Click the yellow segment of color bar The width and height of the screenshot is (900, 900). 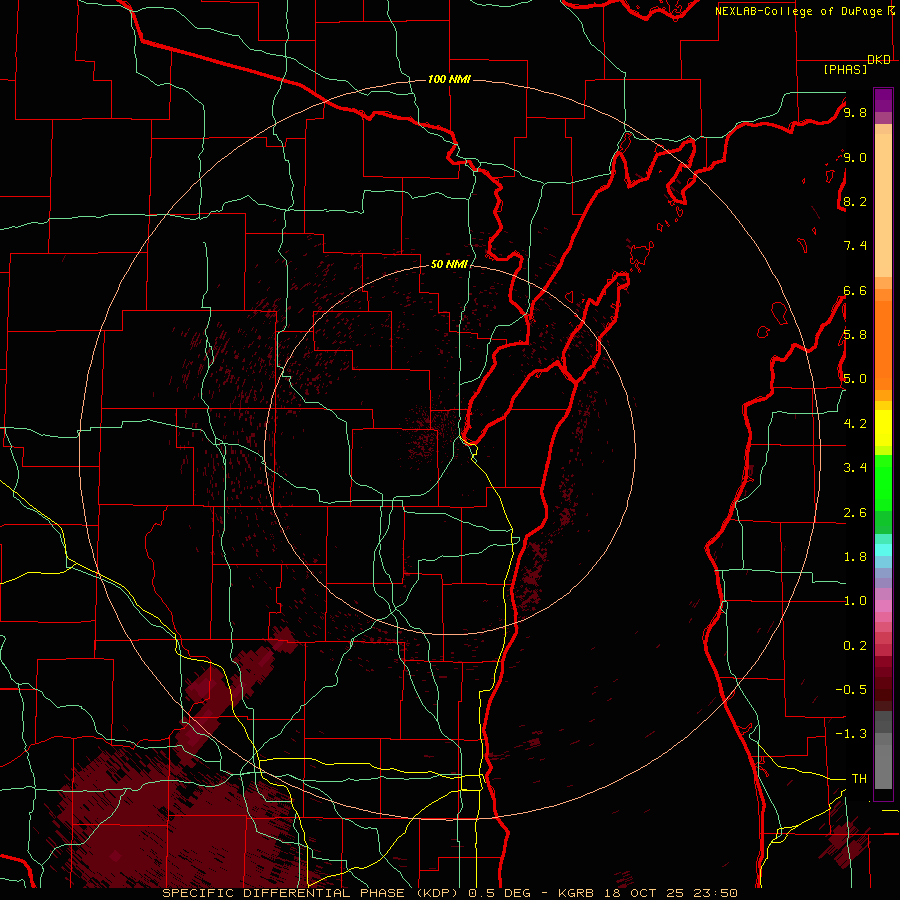click(883, 428)
